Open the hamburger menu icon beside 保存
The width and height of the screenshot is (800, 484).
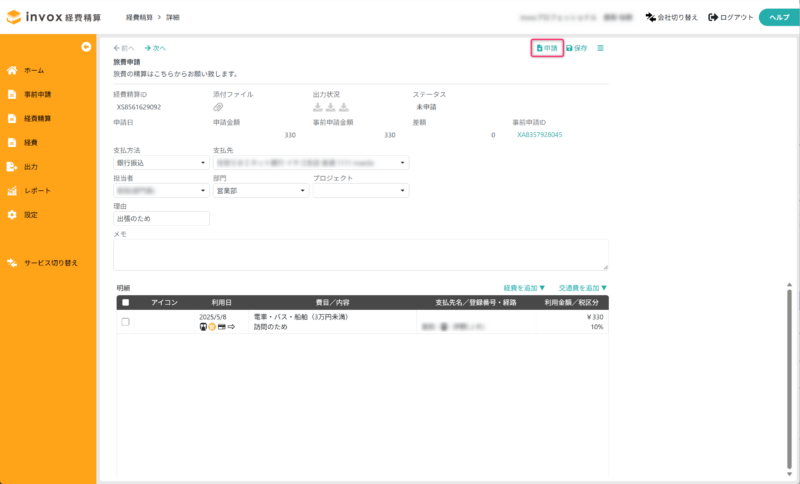[x=601, y=48]
